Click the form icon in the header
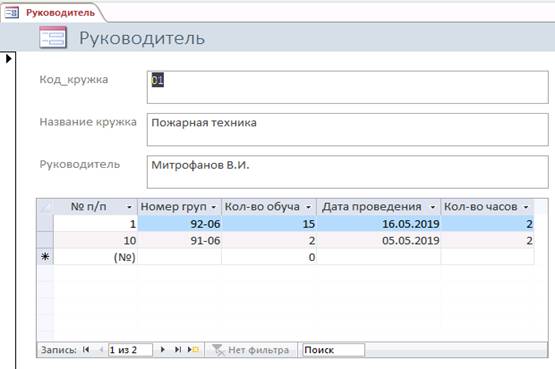This screenshot has width=555, height=369. click(53, 37)
